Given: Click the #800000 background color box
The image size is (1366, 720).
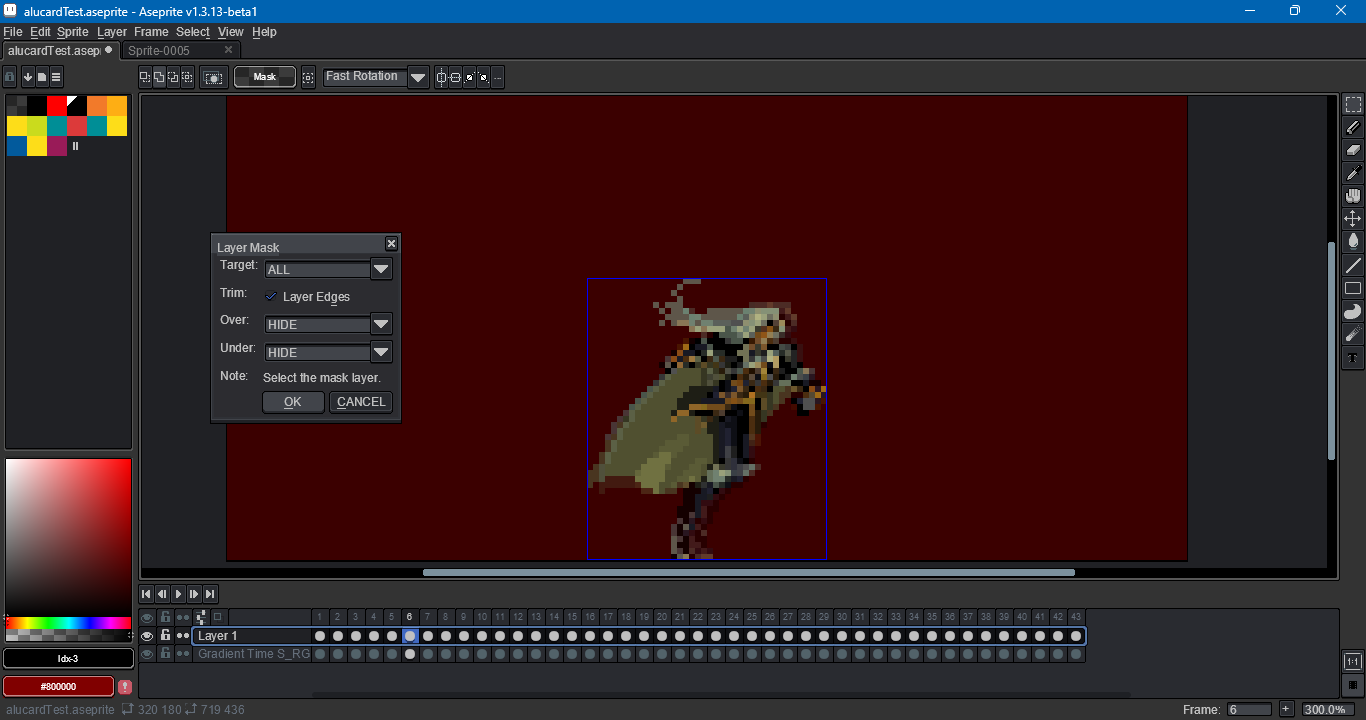Looking at the screenshot, I should 58,687.
